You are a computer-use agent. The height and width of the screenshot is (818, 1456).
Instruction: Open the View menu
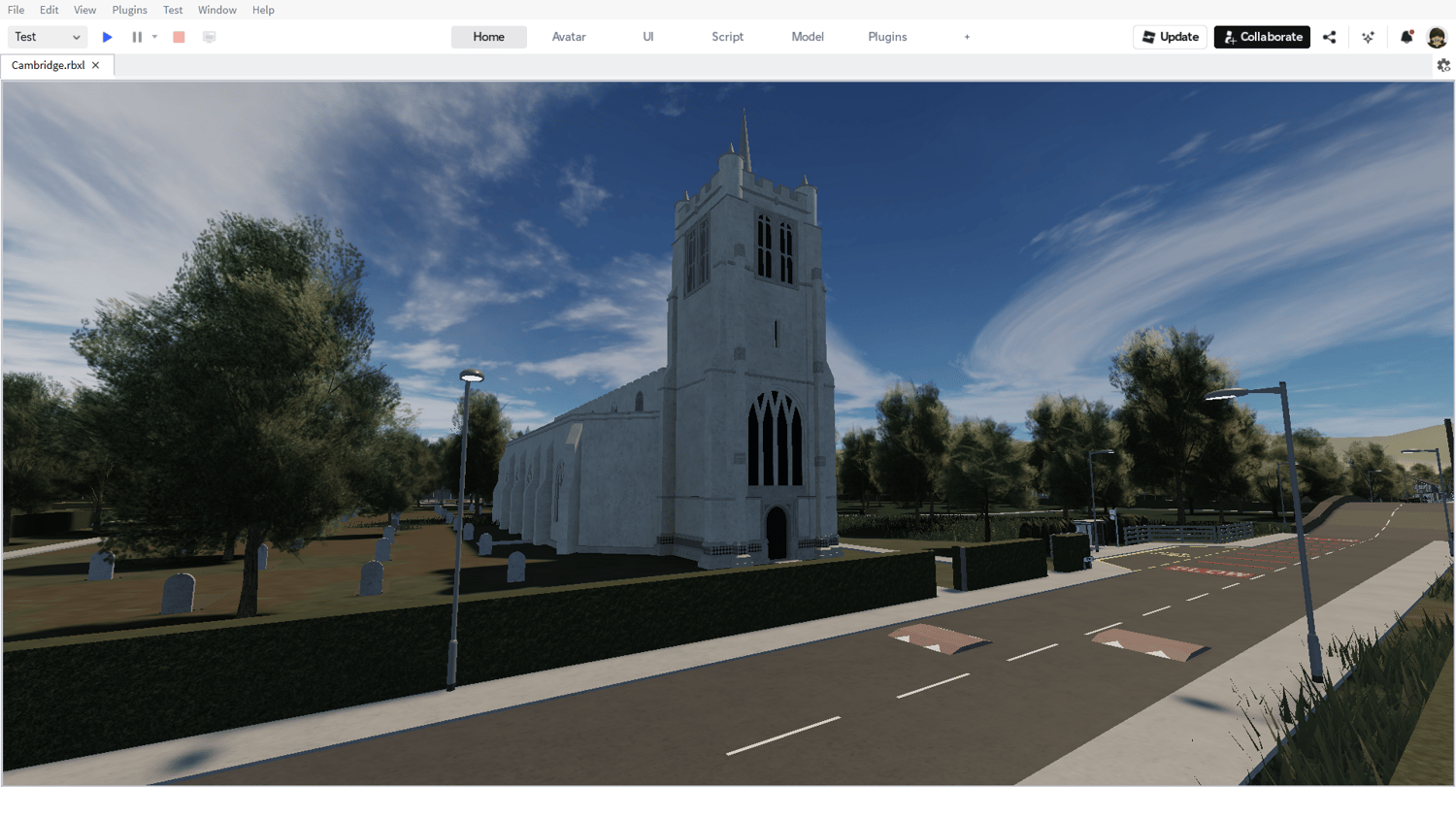click(85, 10)
